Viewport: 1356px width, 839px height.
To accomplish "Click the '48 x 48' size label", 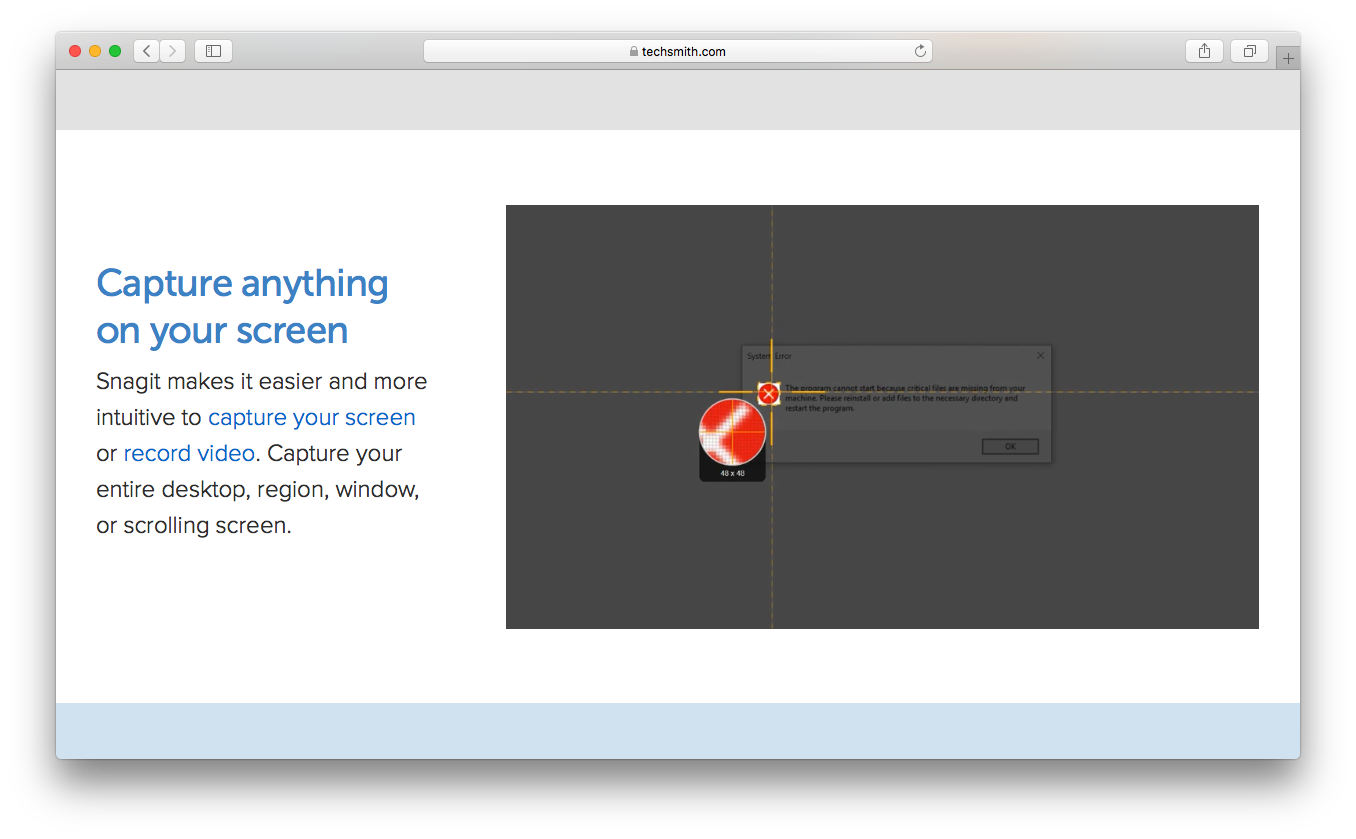I will (x=732, y=473).
